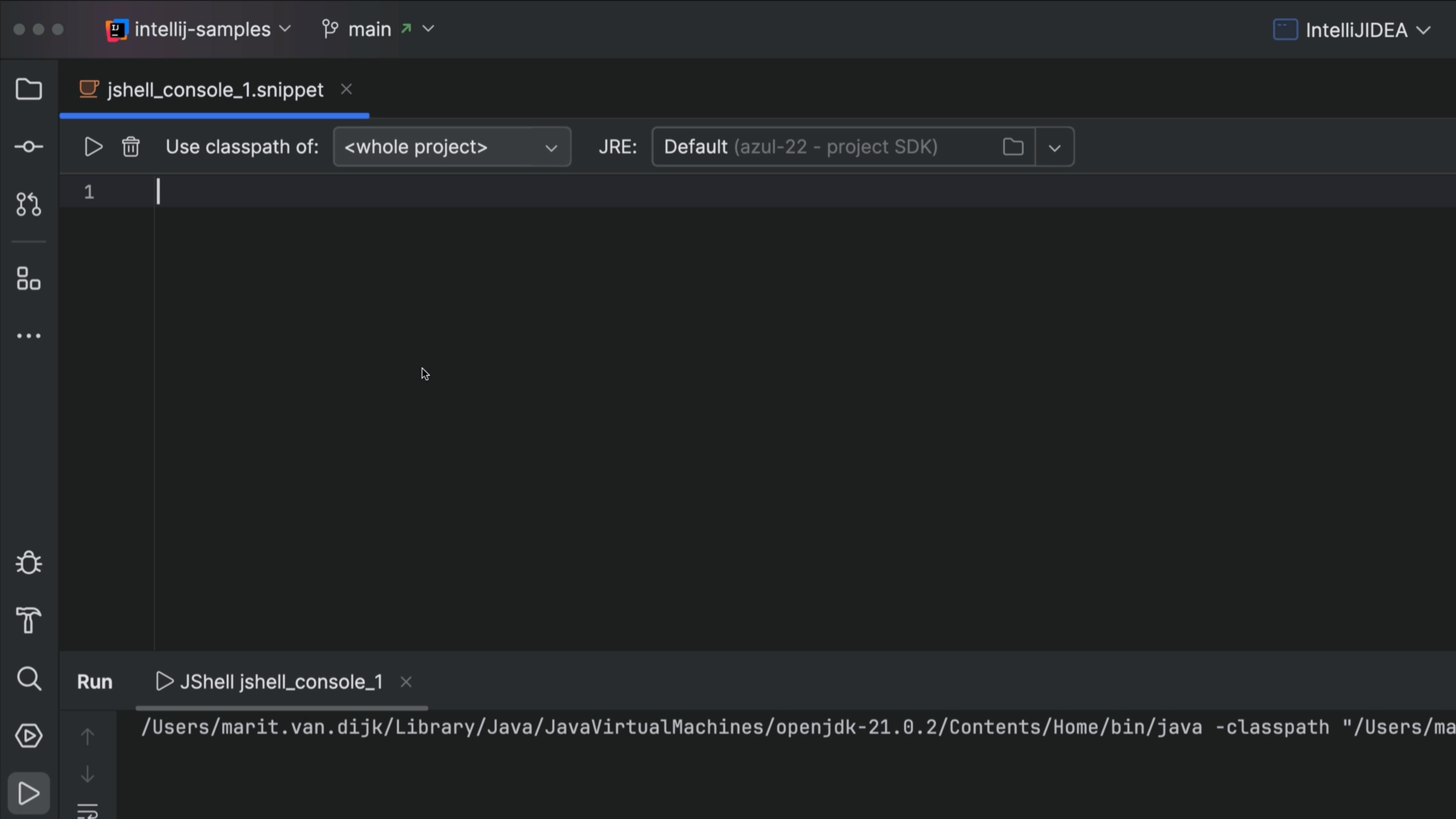This screenshot has width=1456, height=819.
Task: Run the JShell snippet with play button
Action: [x=93, y=147]
